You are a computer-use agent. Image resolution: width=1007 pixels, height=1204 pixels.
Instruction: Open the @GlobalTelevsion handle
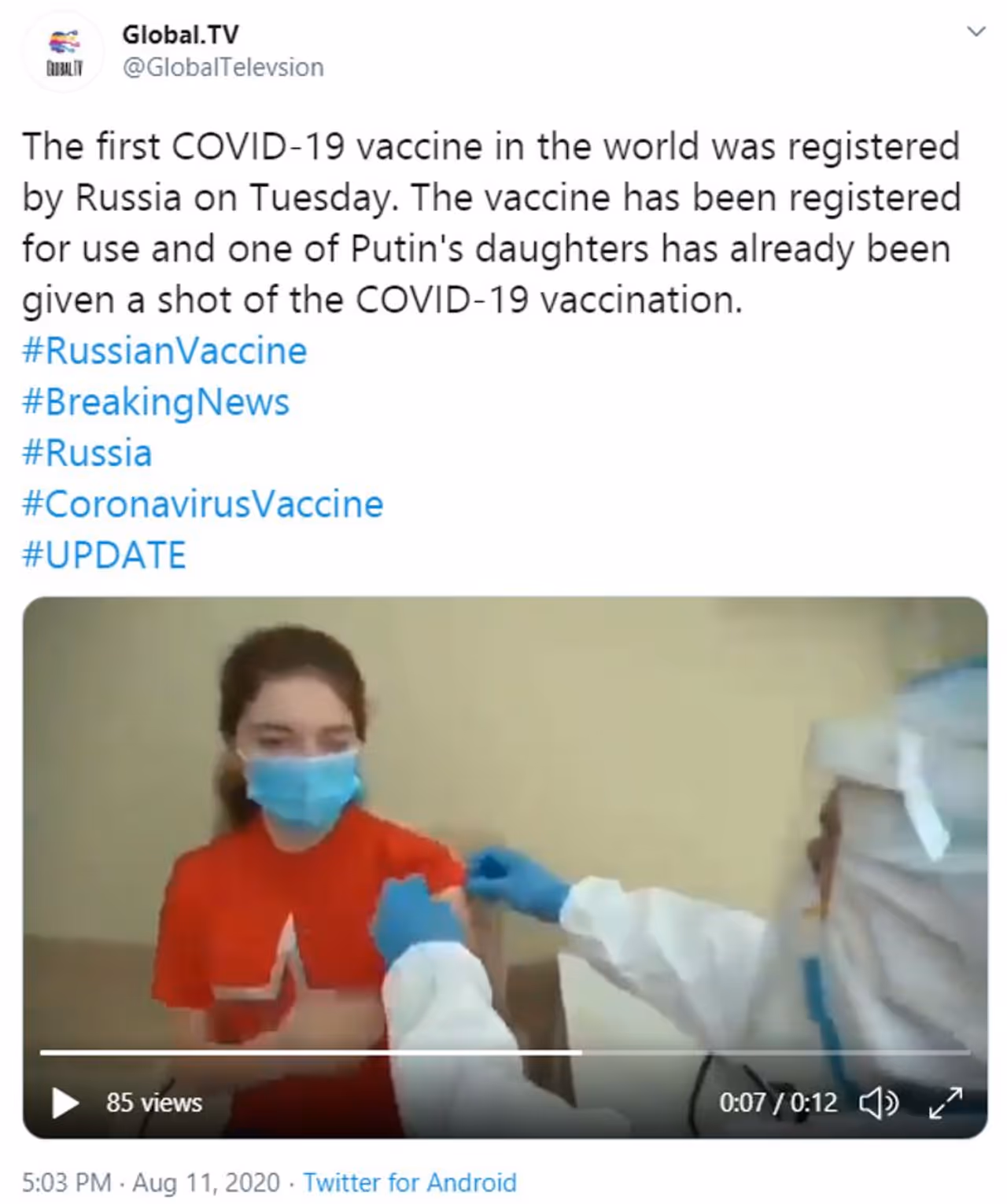(223, 68)
